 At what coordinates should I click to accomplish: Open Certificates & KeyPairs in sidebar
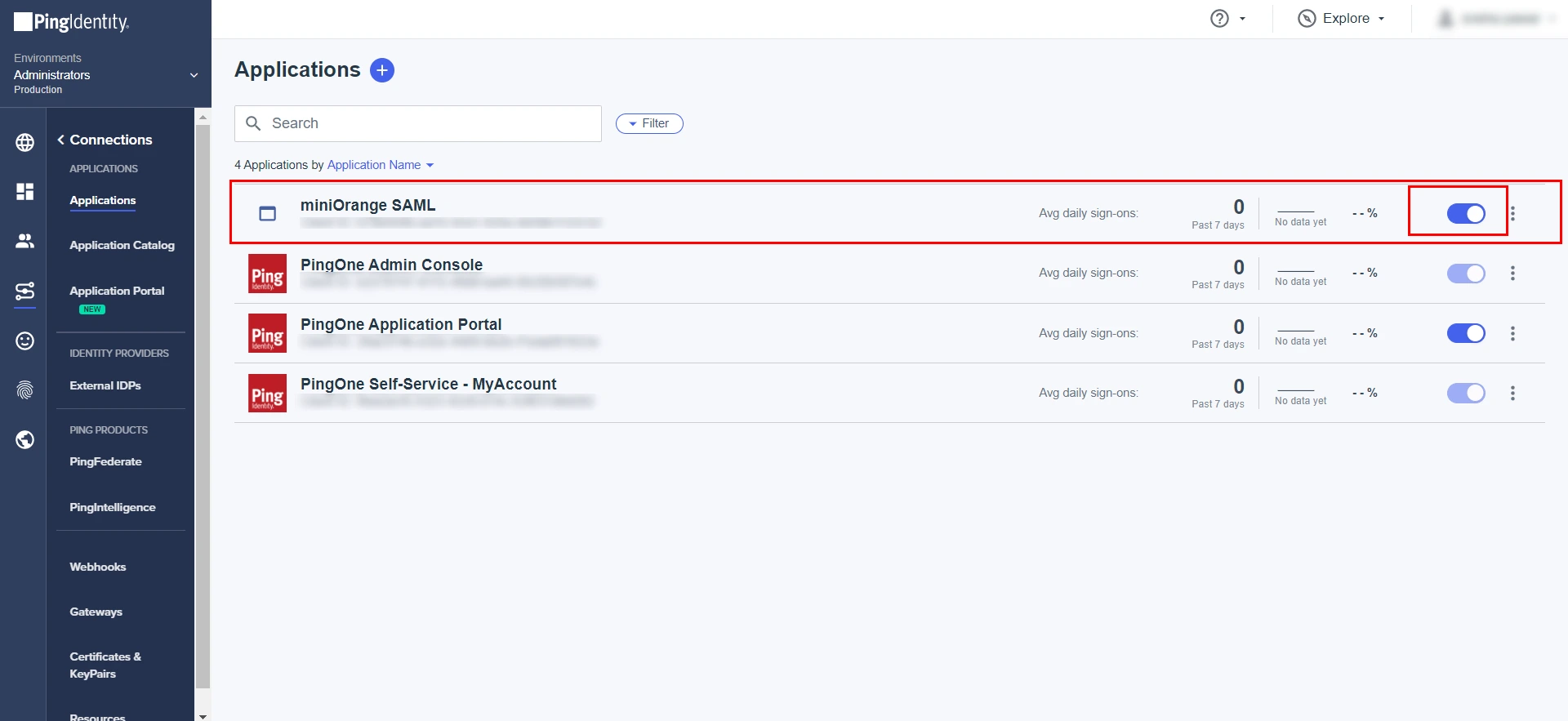105,665
